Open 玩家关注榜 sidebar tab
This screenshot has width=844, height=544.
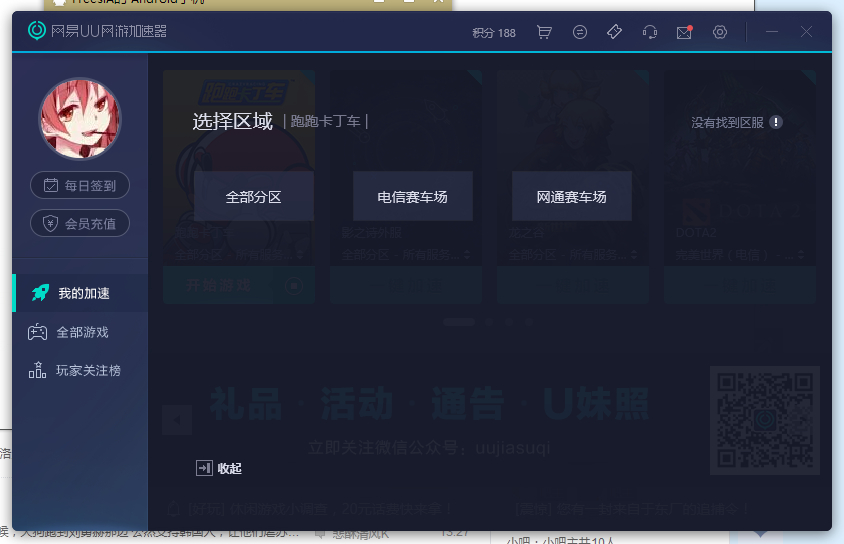click(x=80, y=370)
